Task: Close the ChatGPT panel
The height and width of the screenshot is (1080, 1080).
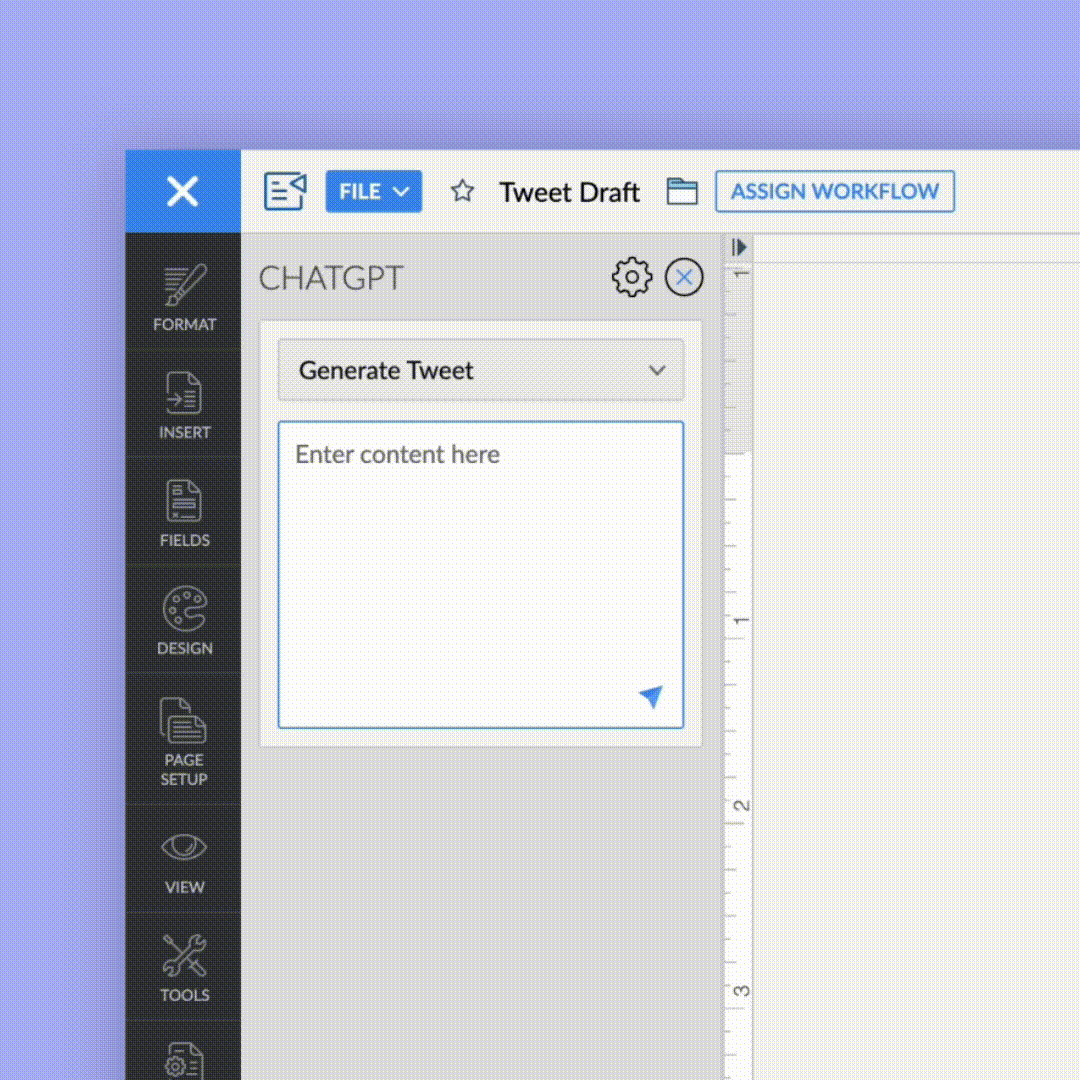Action: pos(684,278)
